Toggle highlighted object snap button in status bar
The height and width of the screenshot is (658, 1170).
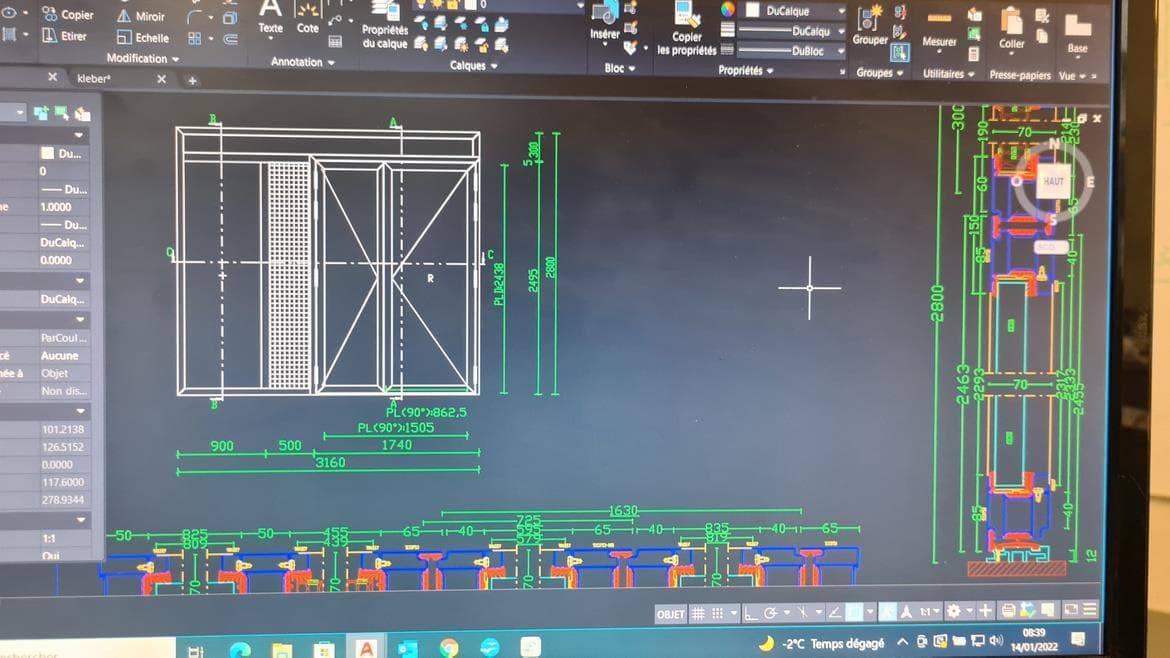coord(854,612)
